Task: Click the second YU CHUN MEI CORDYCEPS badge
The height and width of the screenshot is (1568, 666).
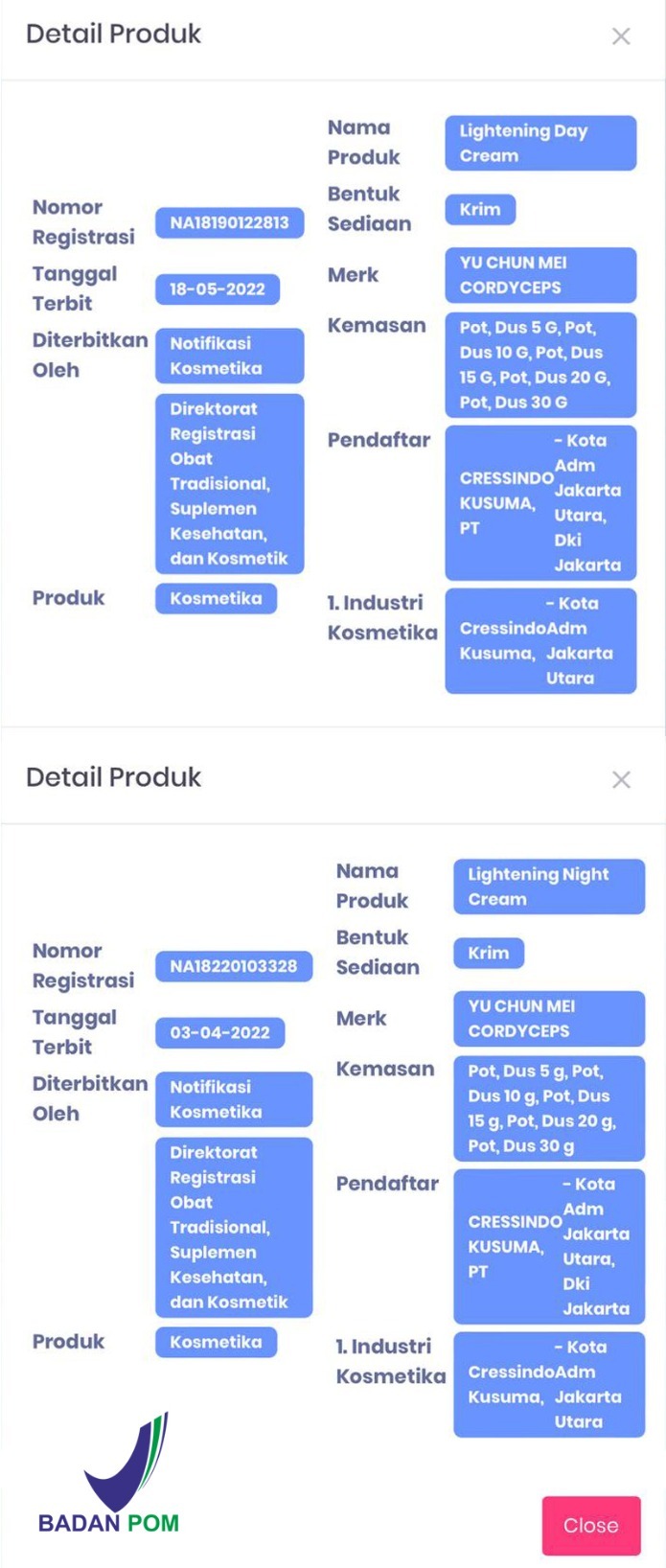Action: (548, 1019)
